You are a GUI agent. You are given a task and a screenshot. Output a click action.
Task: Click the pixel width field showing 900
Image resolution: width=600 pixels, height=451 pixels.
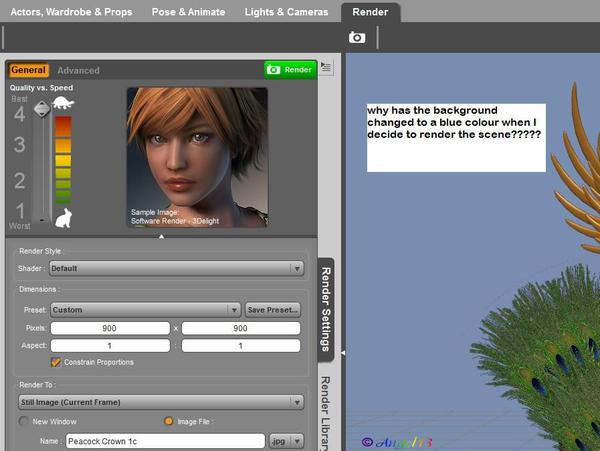point(110,328)
